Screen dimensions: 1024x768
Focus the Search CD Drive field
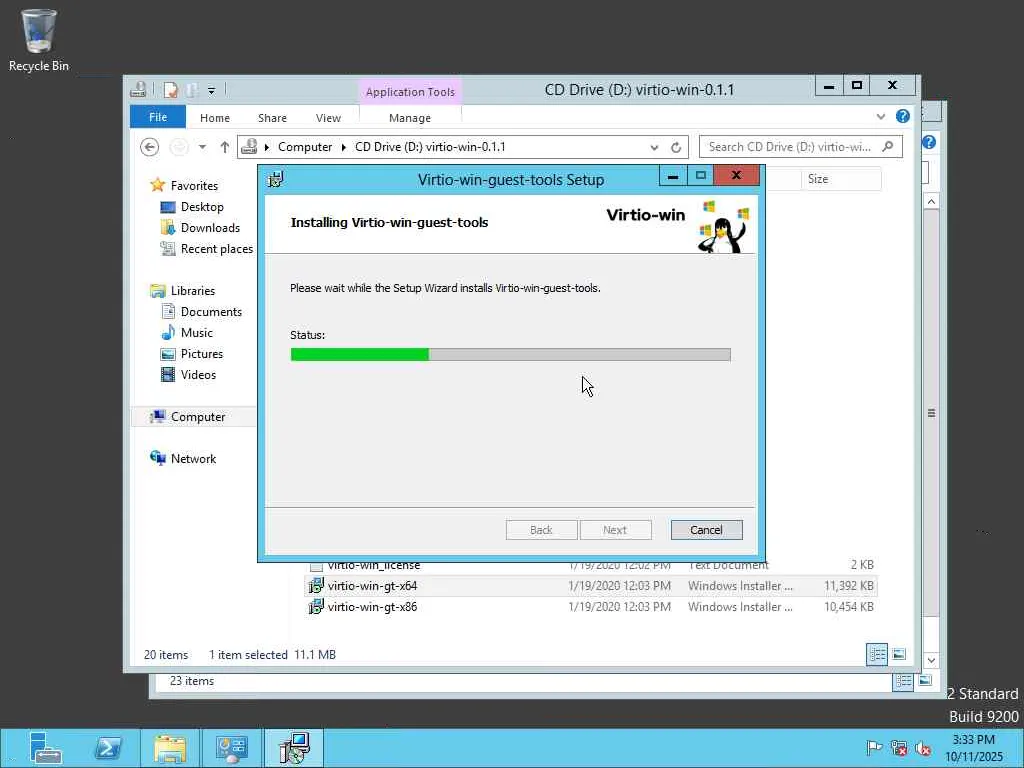tap(801, 147)
